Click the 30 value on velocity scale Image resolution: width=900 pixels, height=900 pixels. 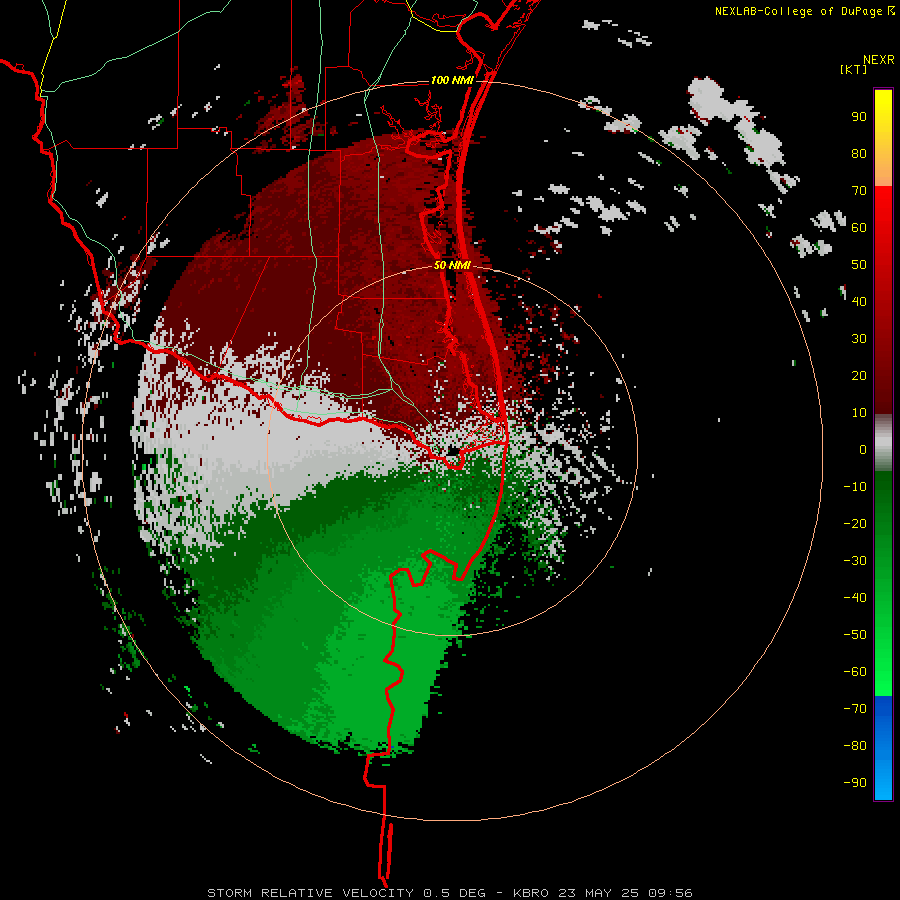coord(859,339)
